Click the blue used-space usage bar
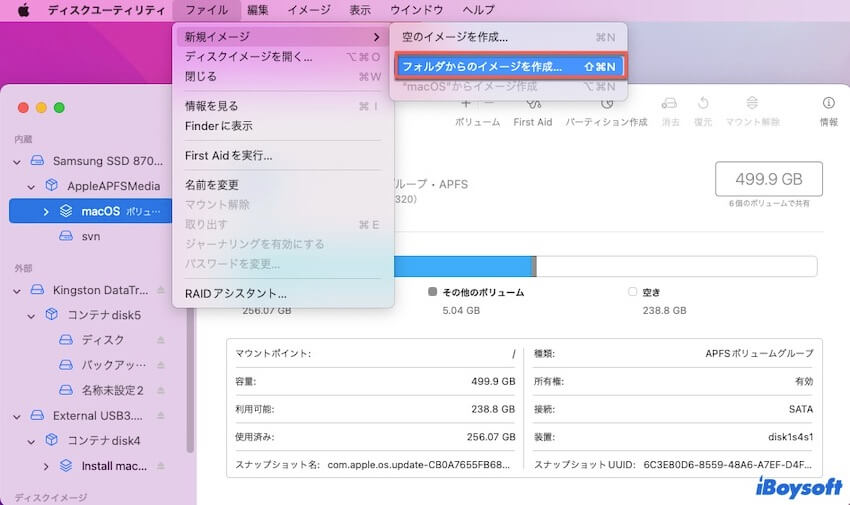 (x=462, y=267)
